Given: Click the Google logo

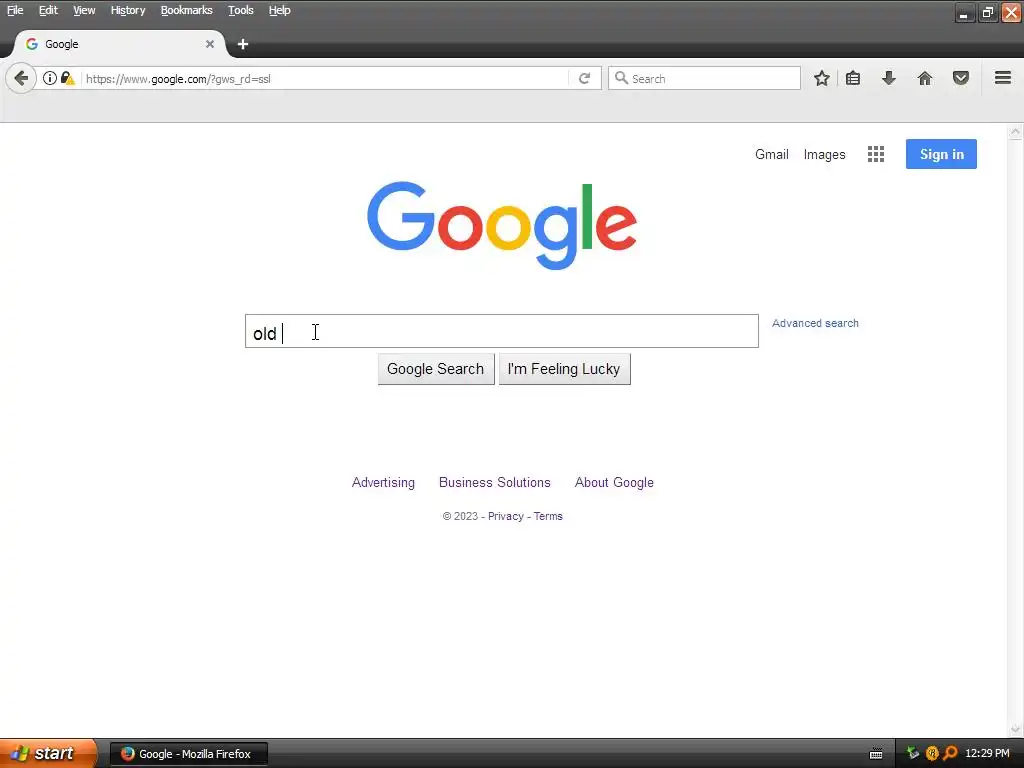Looking at the screenshot, I should tap(502, 225).
